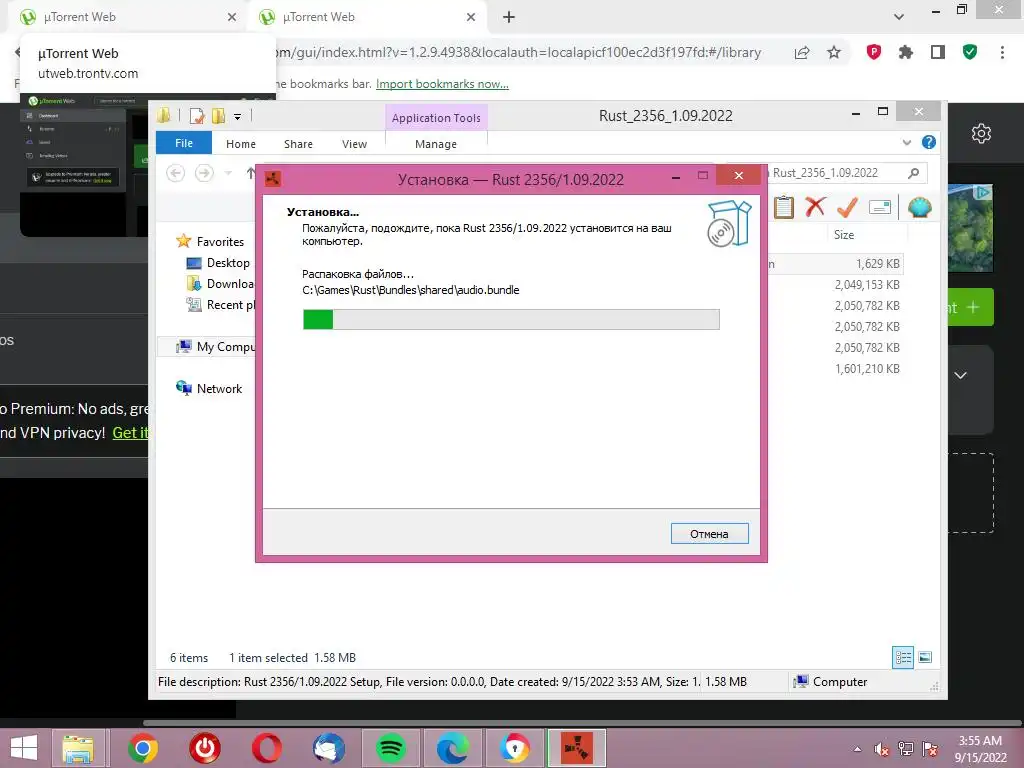Viewport: 1024px width, 768px height.
Task: Click the Application Tools contextual tab
Action: pyautogui.click(x=436, y=118)
